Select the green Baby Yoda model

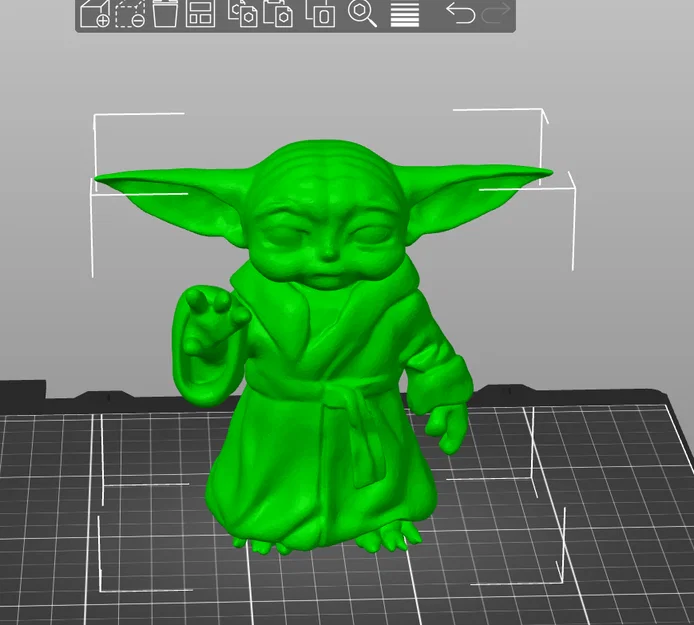(x=323, y=345)
